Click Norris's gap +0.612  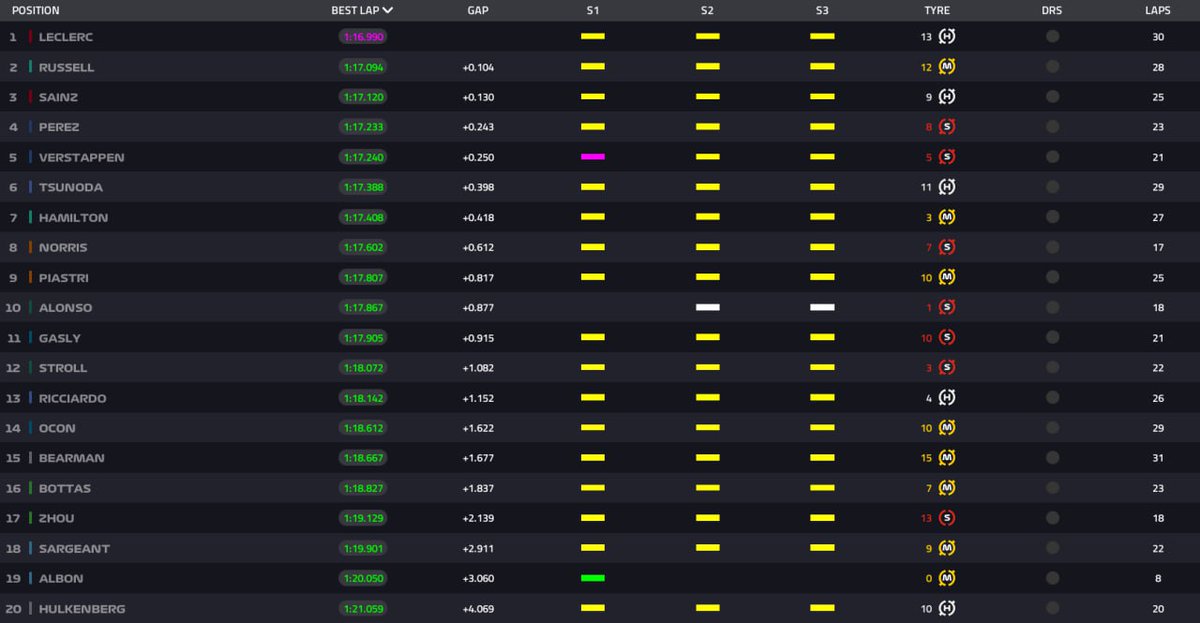point(478,247)
